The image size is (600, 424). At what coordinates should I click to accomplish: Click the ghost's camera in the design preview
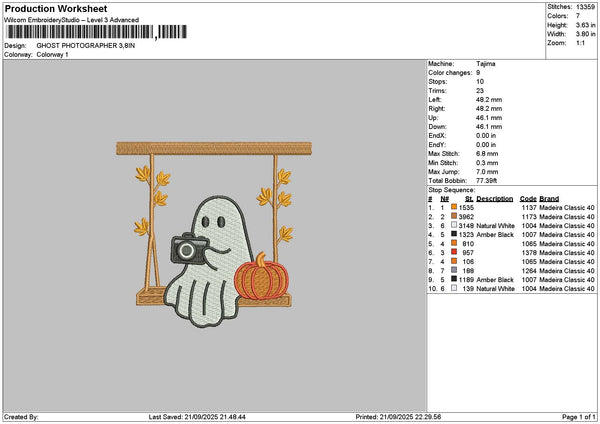click(186, 249)
